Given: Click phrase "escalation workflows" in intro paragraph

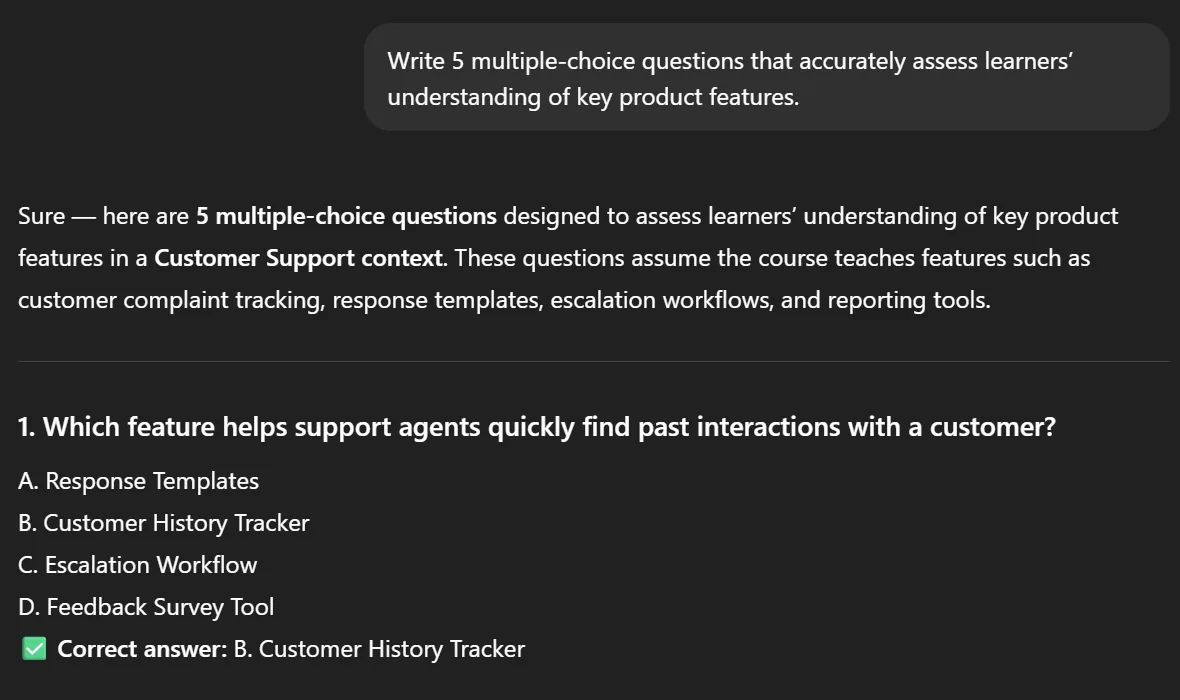Looking at the screenshot, I should click(661, 300).
